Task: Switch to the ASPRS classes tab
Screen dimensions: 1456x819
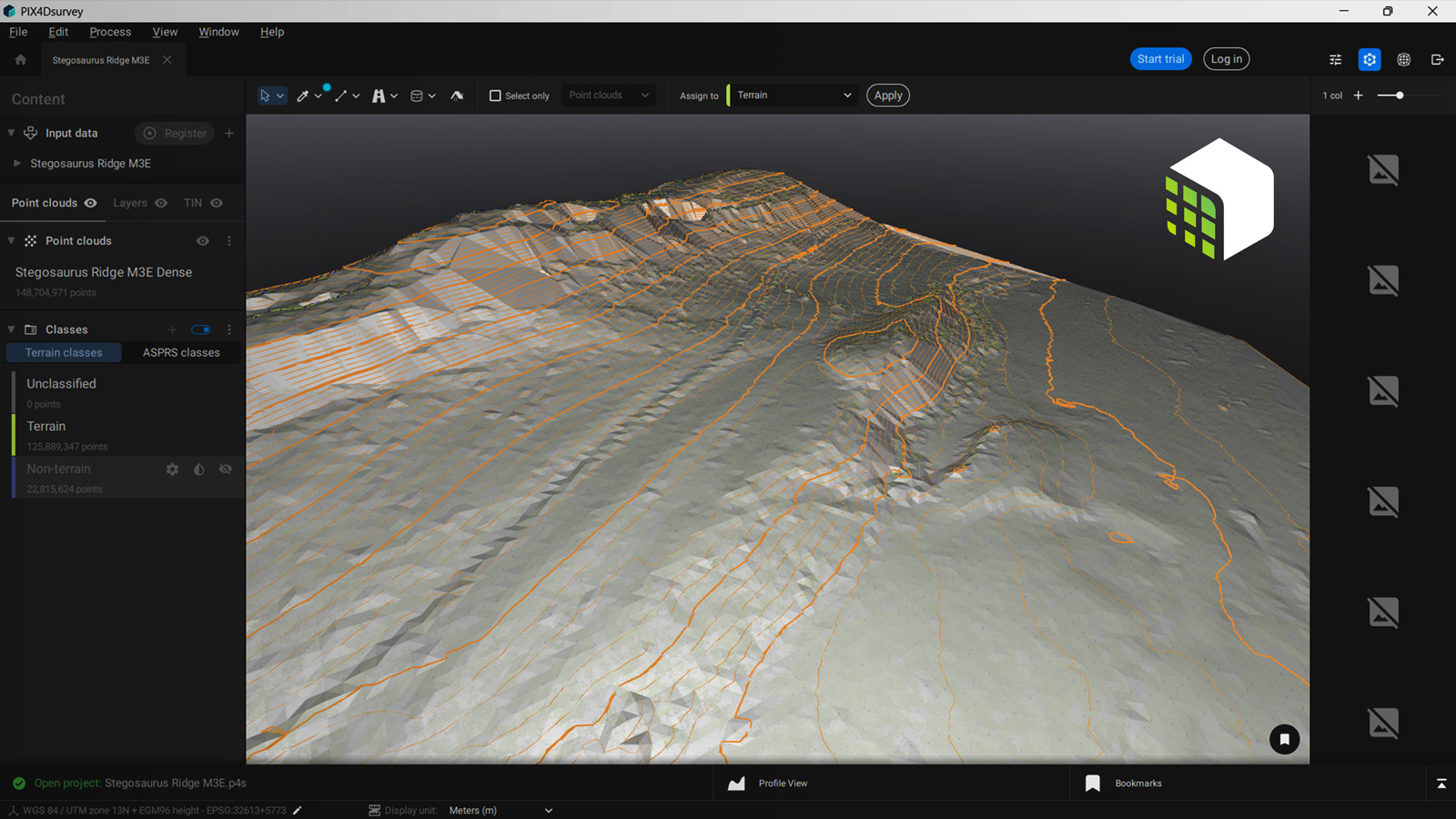Action: 181,353
